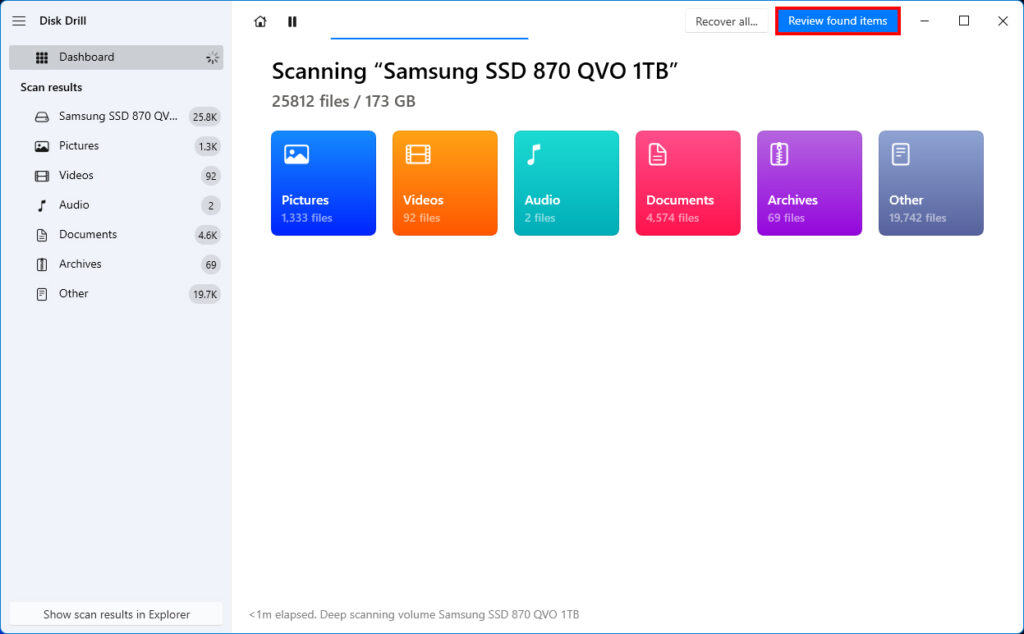Open the Videos category card
The width and height of the screenshot is (1024, 634).
pyautogui.click(x=444, y=183)
